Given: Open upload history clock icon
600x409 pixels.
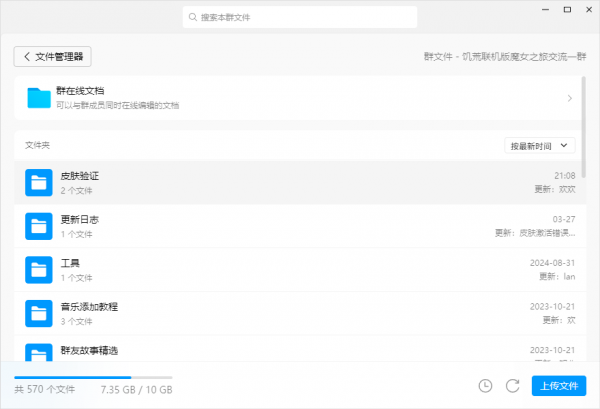Looking at the screenshot, I should point(485,386).
